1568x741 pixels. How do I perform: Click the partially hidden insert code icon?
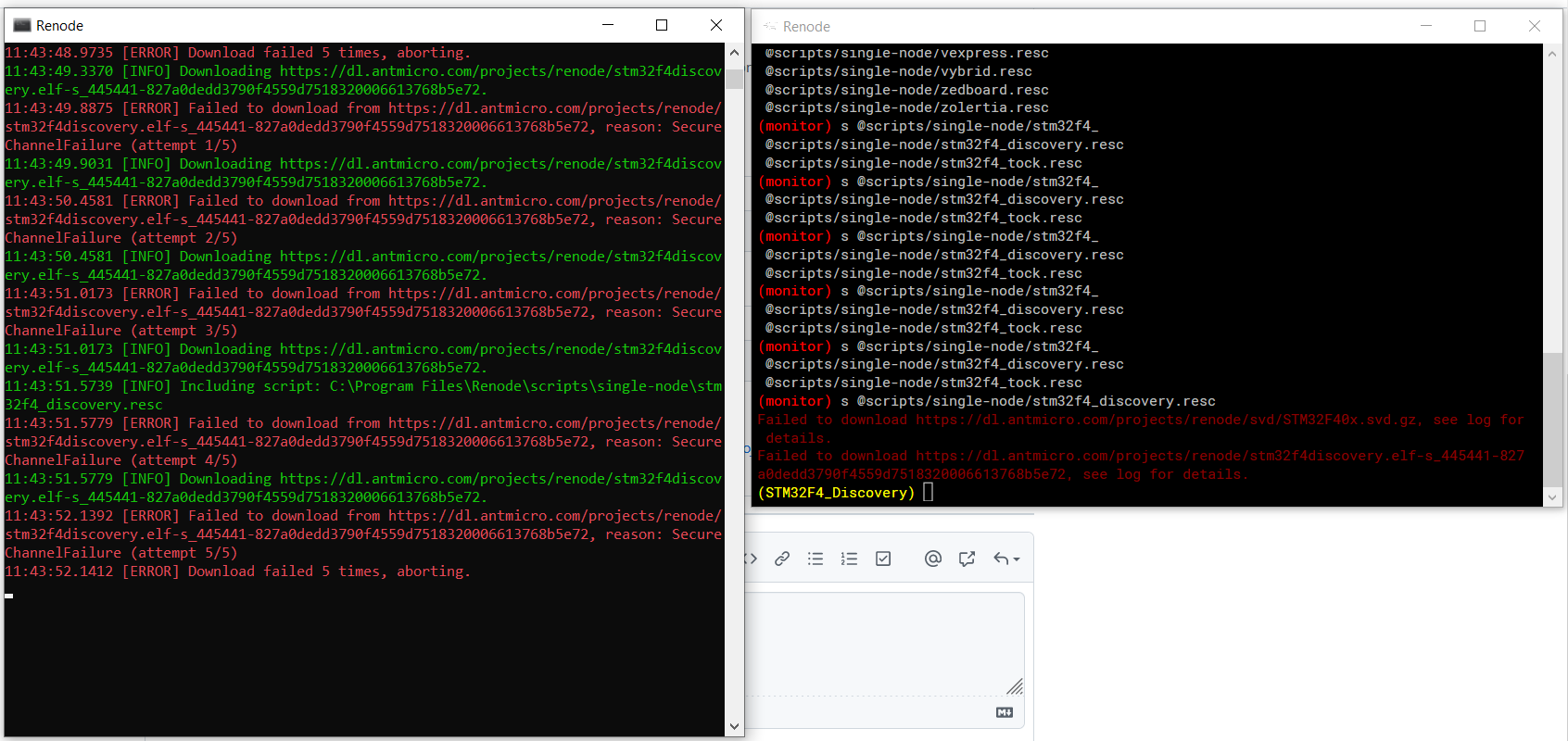click(x=752, y=559)
